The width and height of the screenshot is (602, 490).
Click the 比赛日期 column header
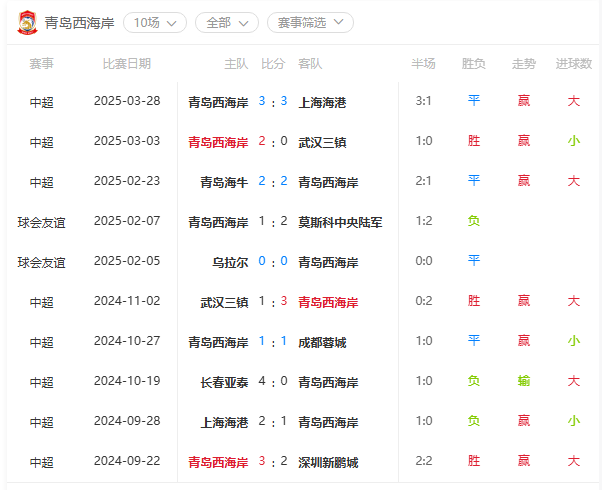point(127,63)
